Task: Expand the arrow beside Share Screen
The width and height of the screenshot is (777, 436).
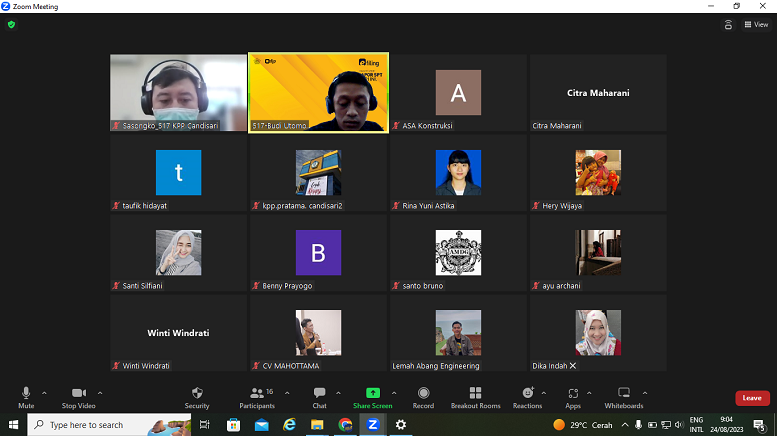Action: (x=394, y=393)
